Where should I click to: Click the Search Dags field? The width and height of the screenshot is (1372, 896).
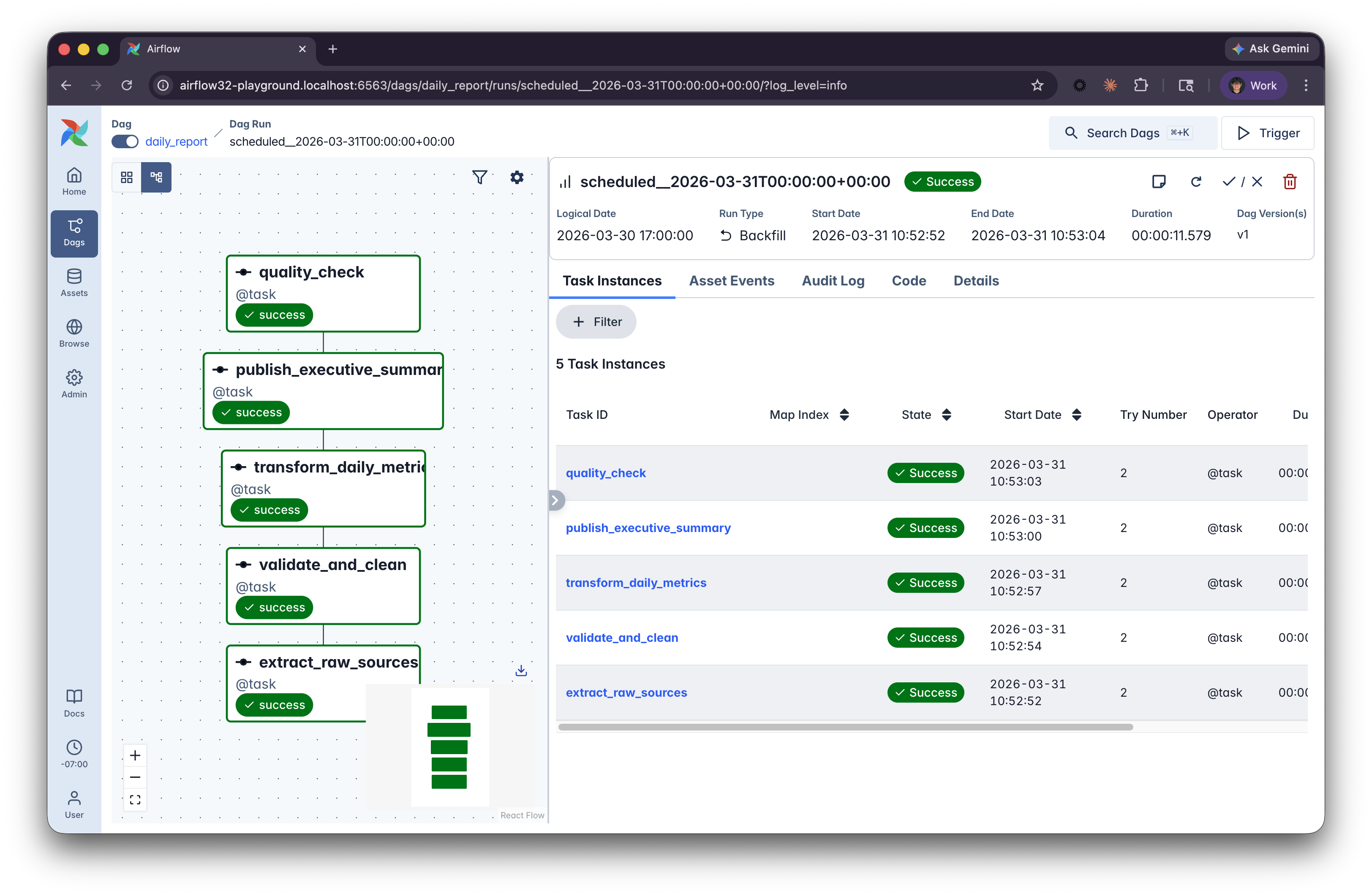1133,133
